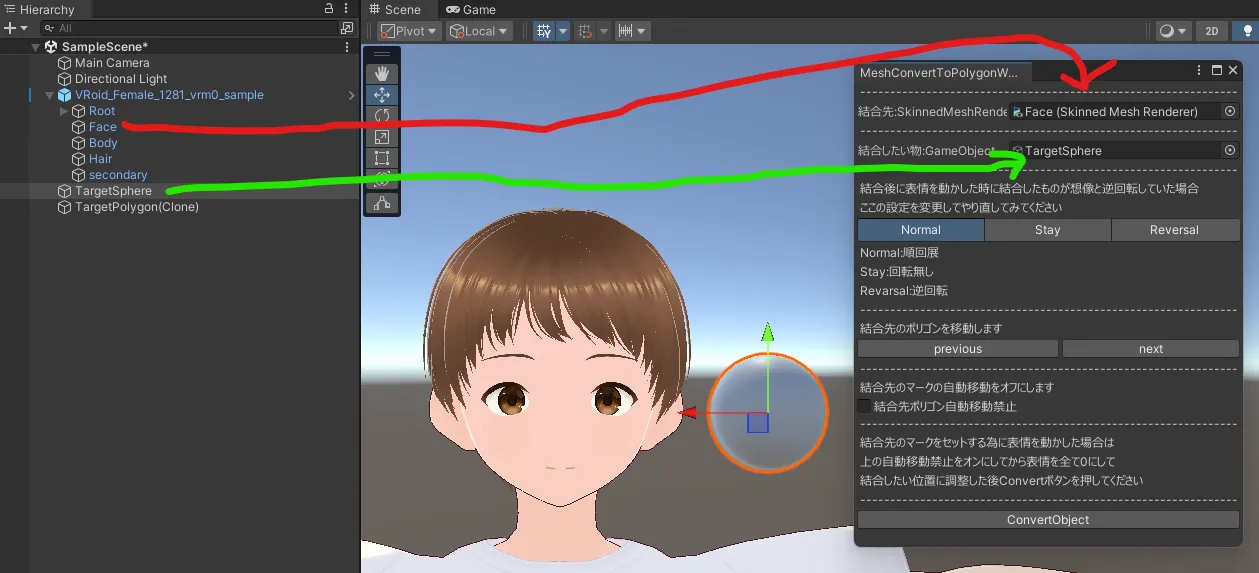Maximize the MeshConvertToPolygon window
Screen dimensions: 1259x573
[x=1217, y=71]
